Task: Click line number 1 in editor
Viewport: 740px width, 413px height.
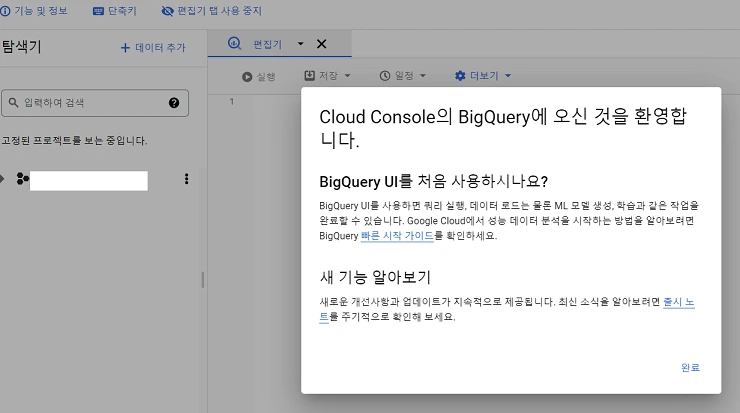Action: click(232, 101)
